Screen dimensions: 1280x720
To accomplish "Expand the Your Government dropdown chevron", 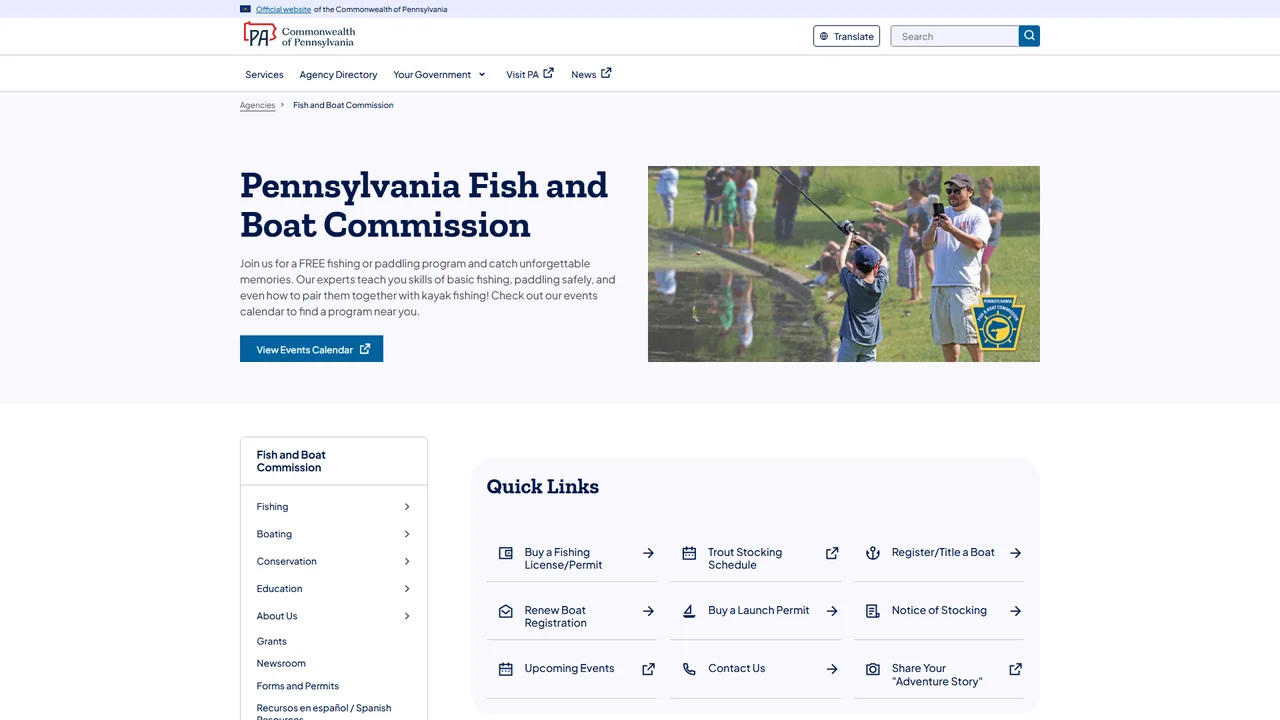I will [481, 75].
